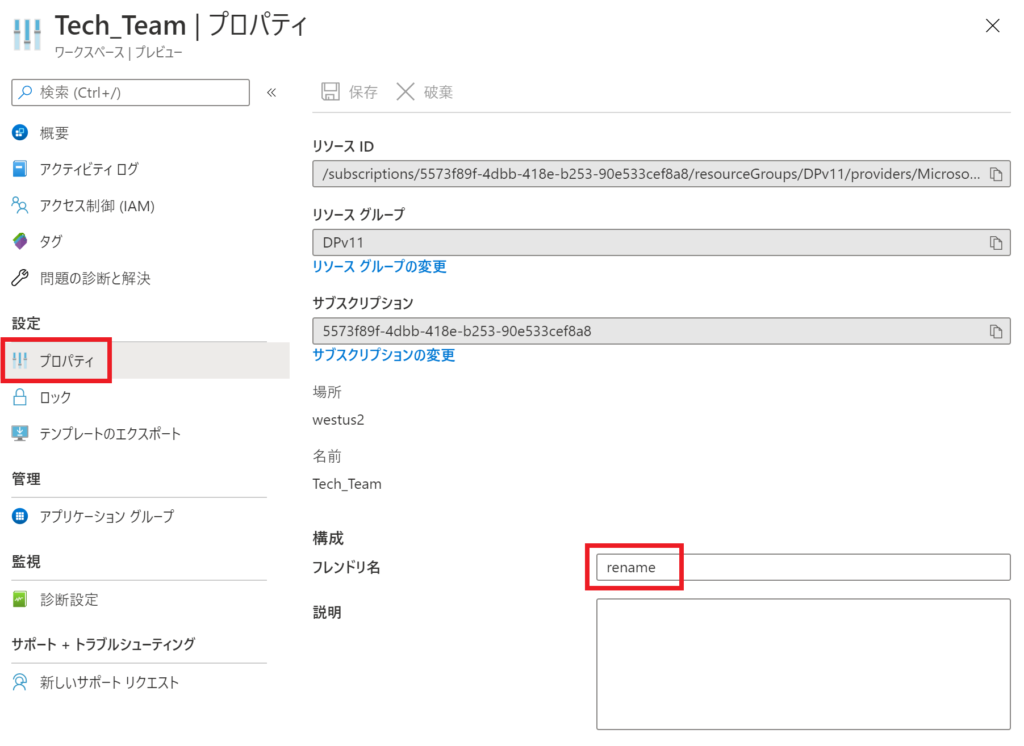The width and height of the screenshot is (1024, 746).
Task: Click the 説明 description text area
Action: 803,664
